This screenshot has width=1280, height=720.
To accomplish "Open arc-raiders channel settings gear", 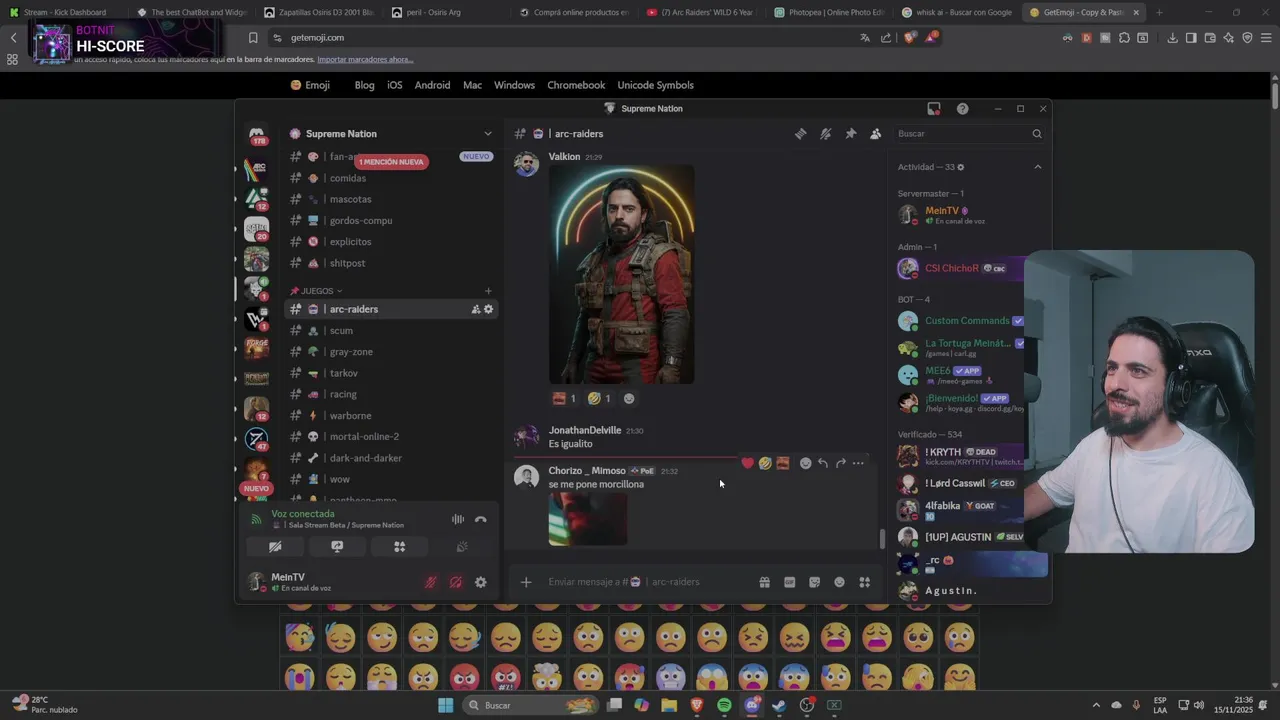I will point(488,309).
